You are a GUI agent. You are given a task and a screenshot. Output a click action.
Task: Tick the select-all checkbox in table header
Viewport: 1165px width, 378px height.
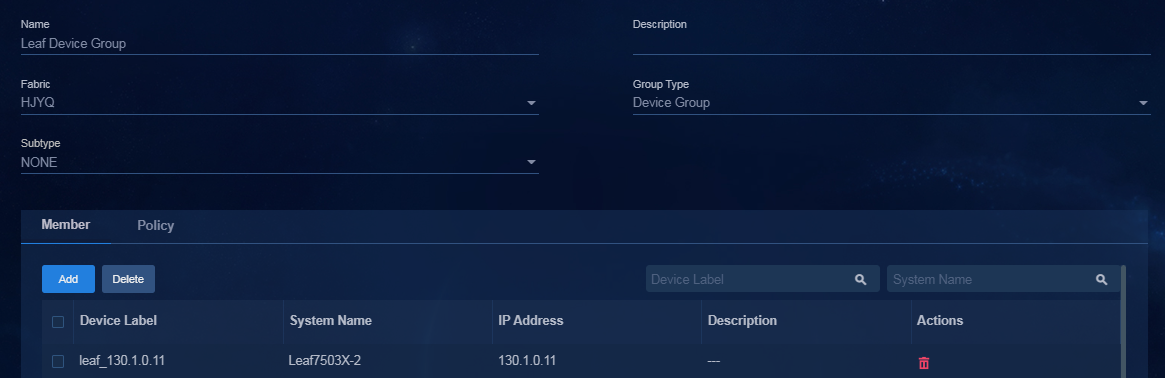point(58,322)
